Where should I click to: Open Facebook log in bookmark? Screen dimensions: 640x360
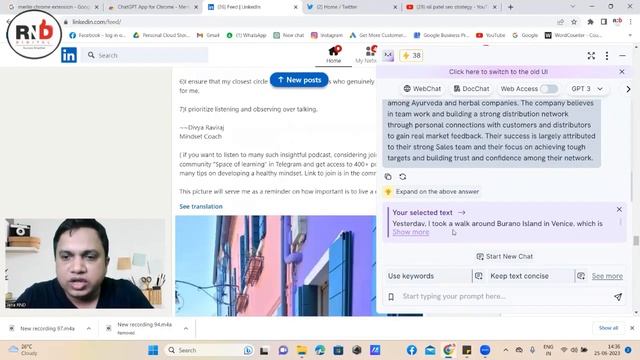point(98,36)
